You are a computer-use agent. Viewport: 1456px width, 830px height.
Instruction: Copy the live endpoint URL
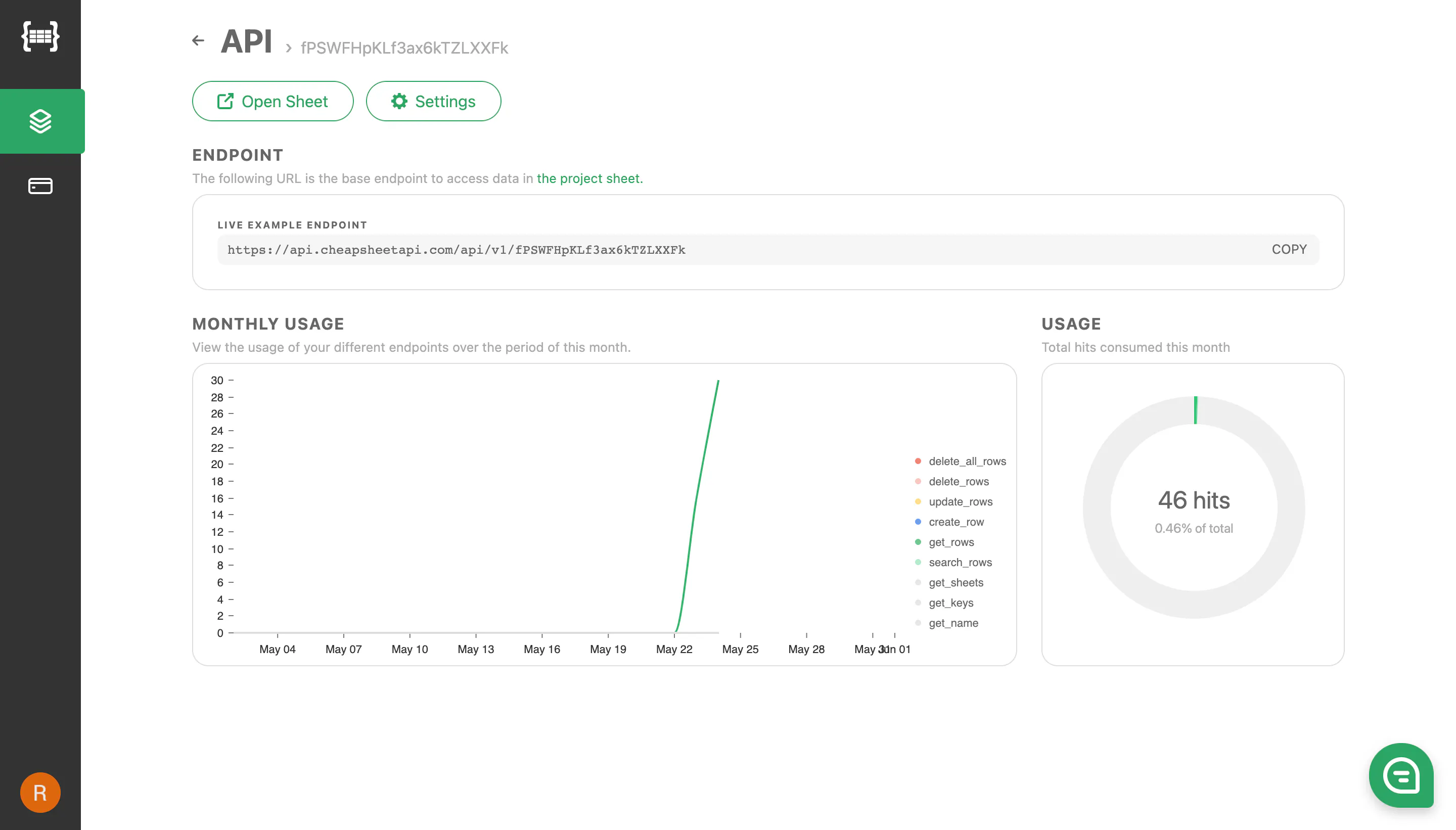[1289, 249]
